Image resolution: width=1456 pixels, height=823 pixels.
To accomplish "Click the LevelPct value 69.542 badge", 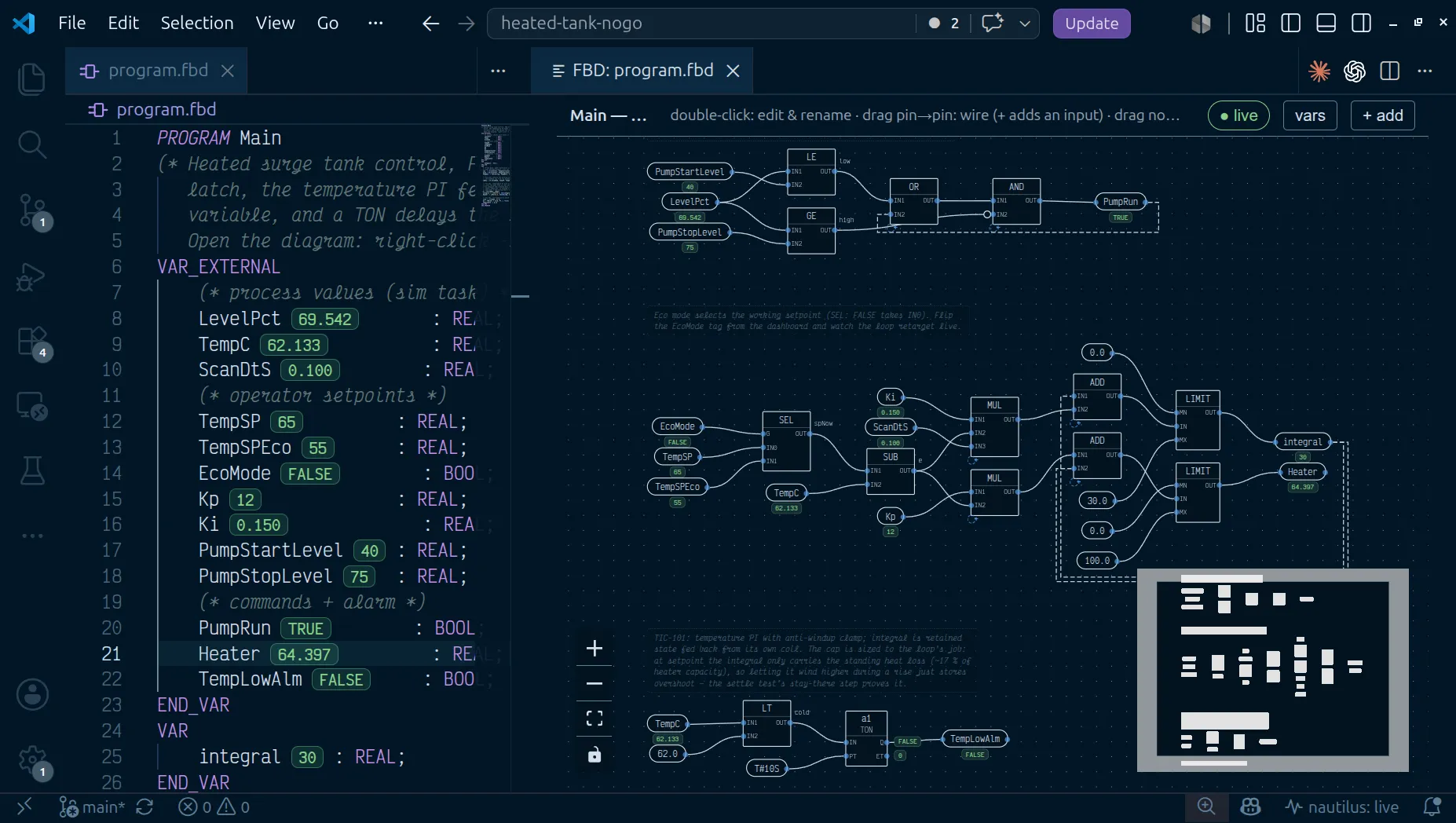I will coord(325,319).
